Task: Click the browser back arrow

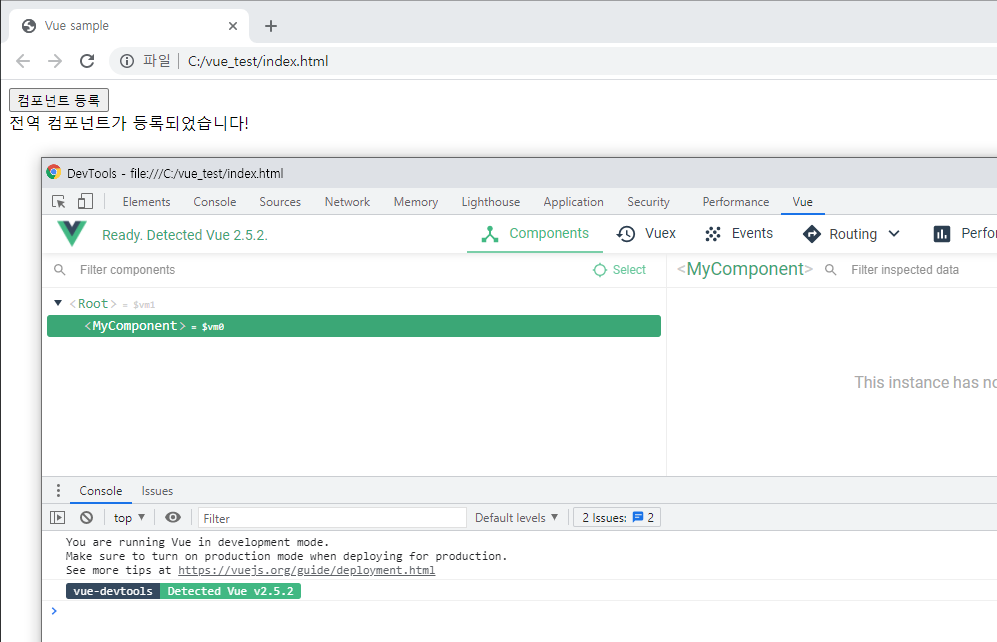Action: coord(23,61)
